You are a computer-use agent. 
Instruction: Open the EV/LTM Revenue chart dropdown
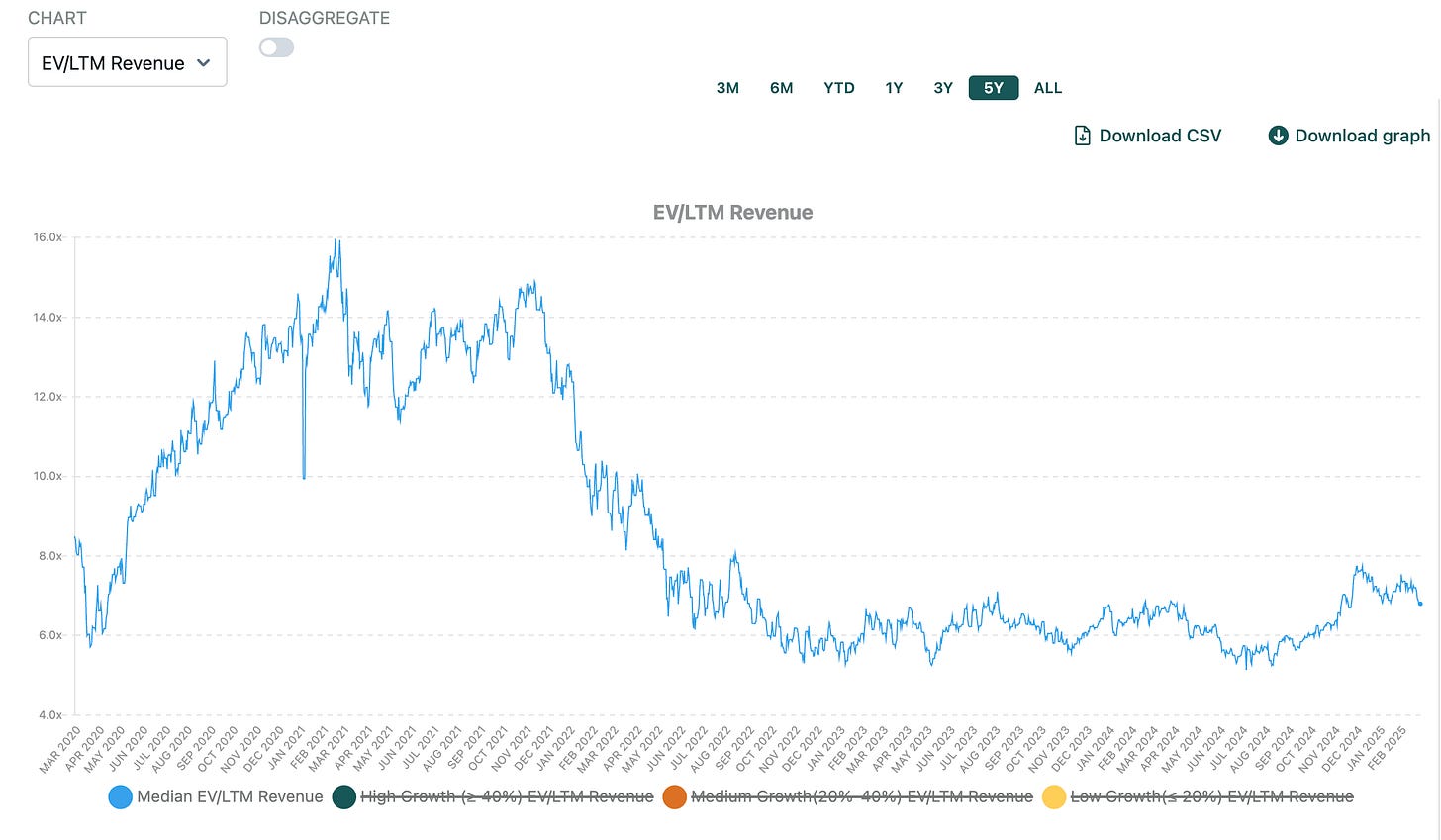128,62
